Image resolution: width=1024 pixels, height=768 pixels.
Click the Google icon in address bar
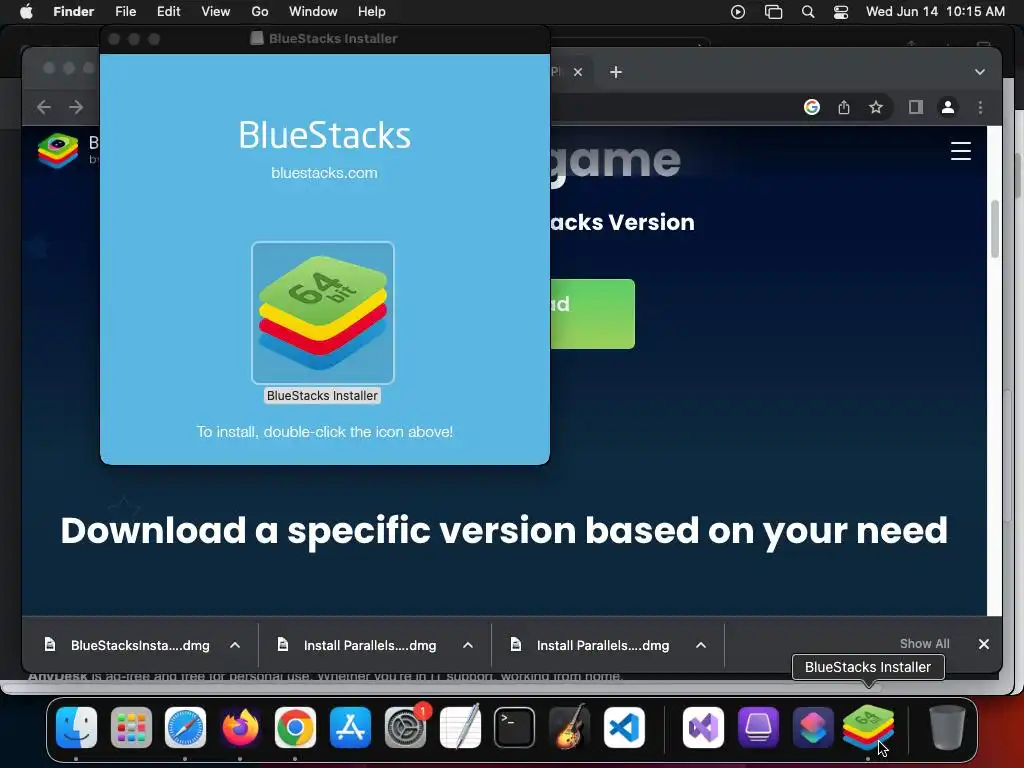pyautogui.click(x=812, y=107)
